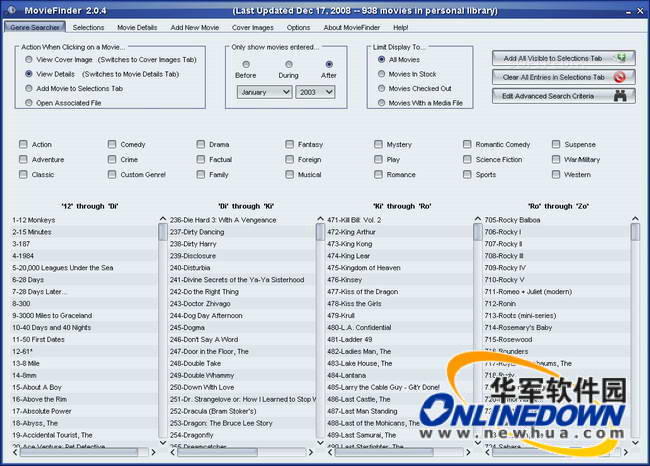Click down arrow of first list vertical scrollbar
Screen dimensions: 650x466
pyautogui.click(x=162, y=442)
